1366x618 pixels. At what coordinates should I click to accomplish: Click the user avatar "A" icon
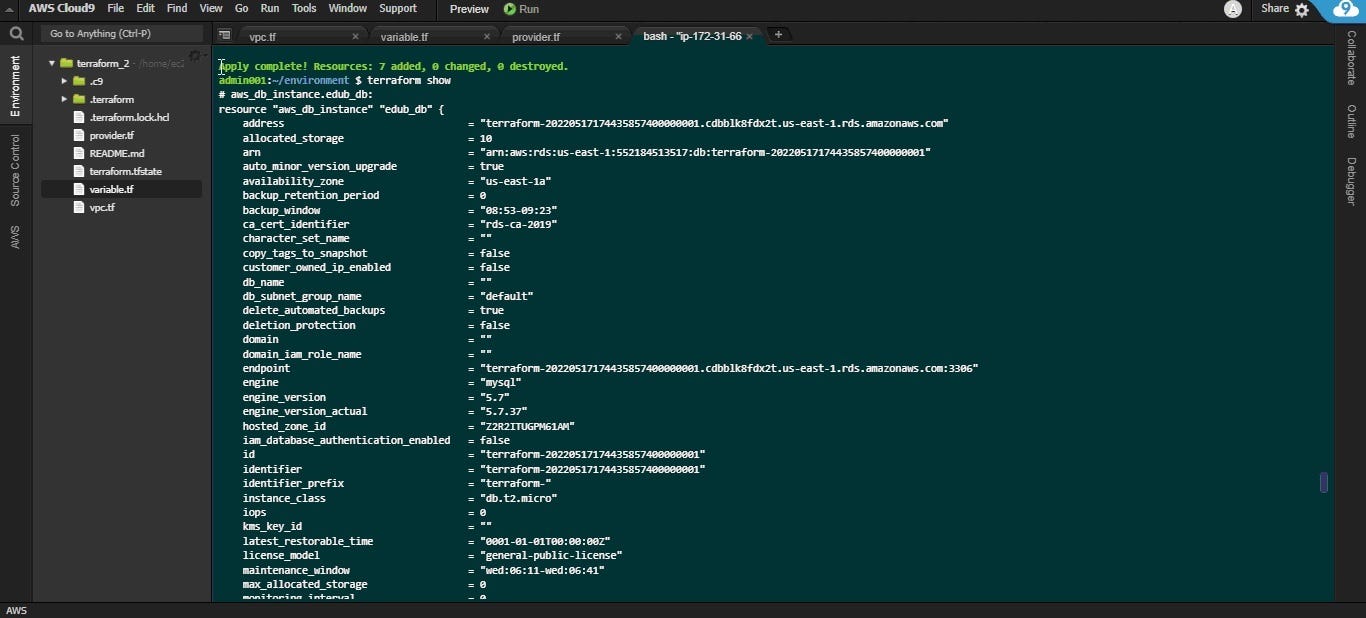1233,9
